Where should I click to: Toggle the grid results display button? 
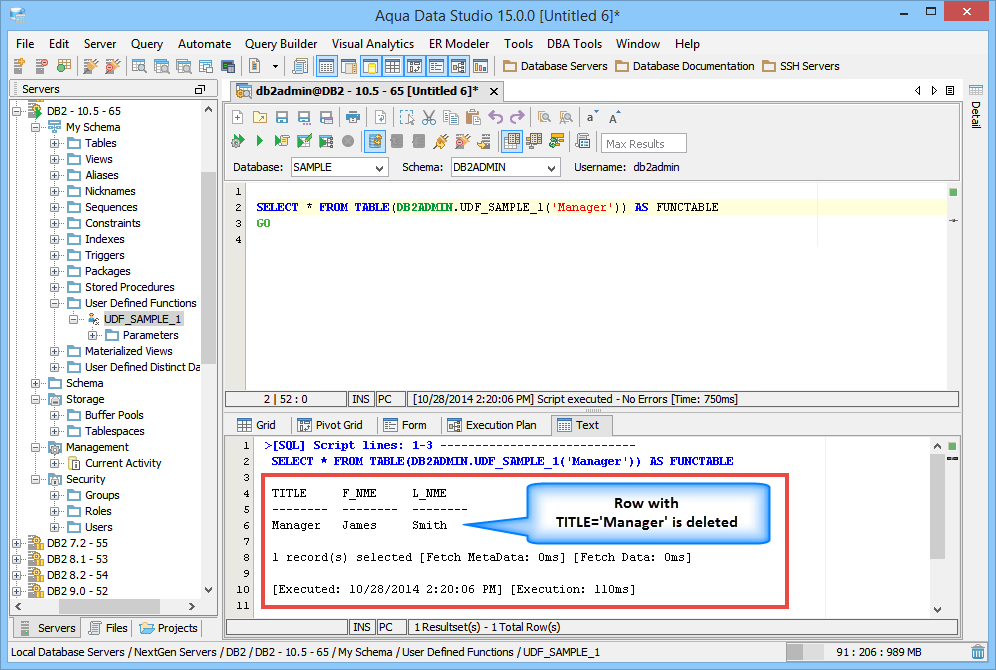511,141
